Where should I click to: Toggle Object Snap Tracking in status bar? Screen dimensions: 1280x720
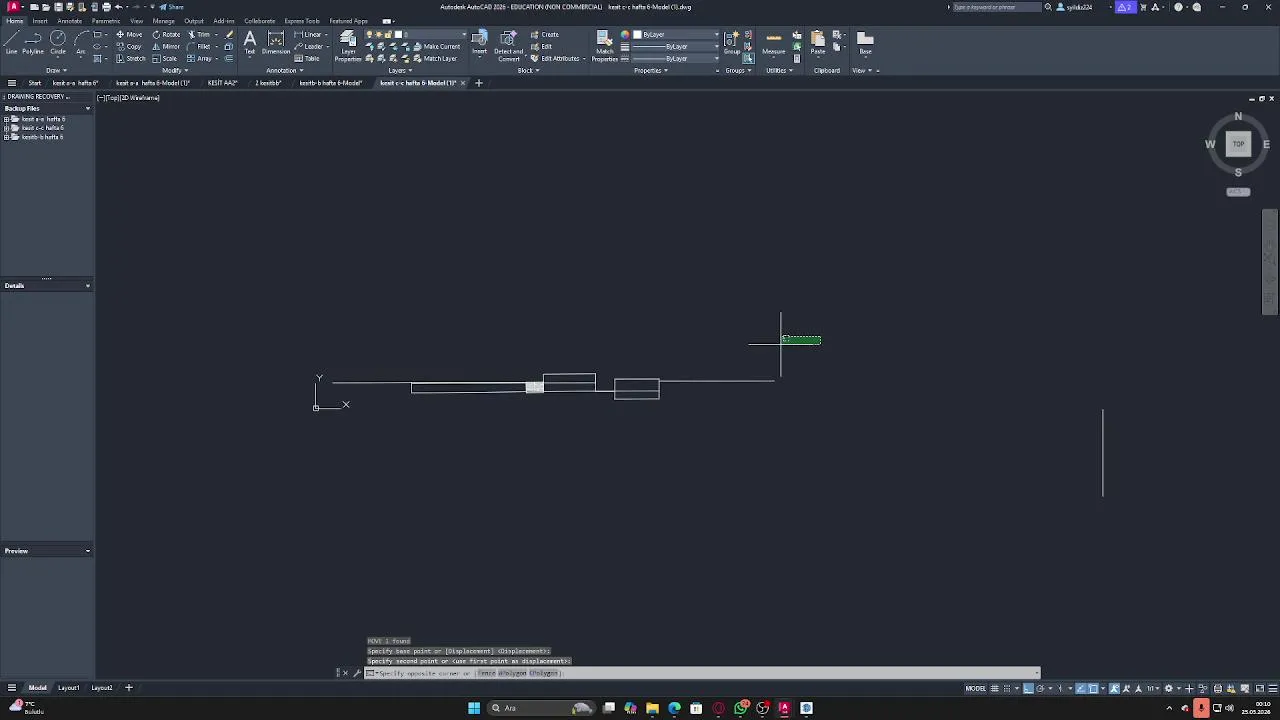pyautogui.click(x=1080, y=688)
